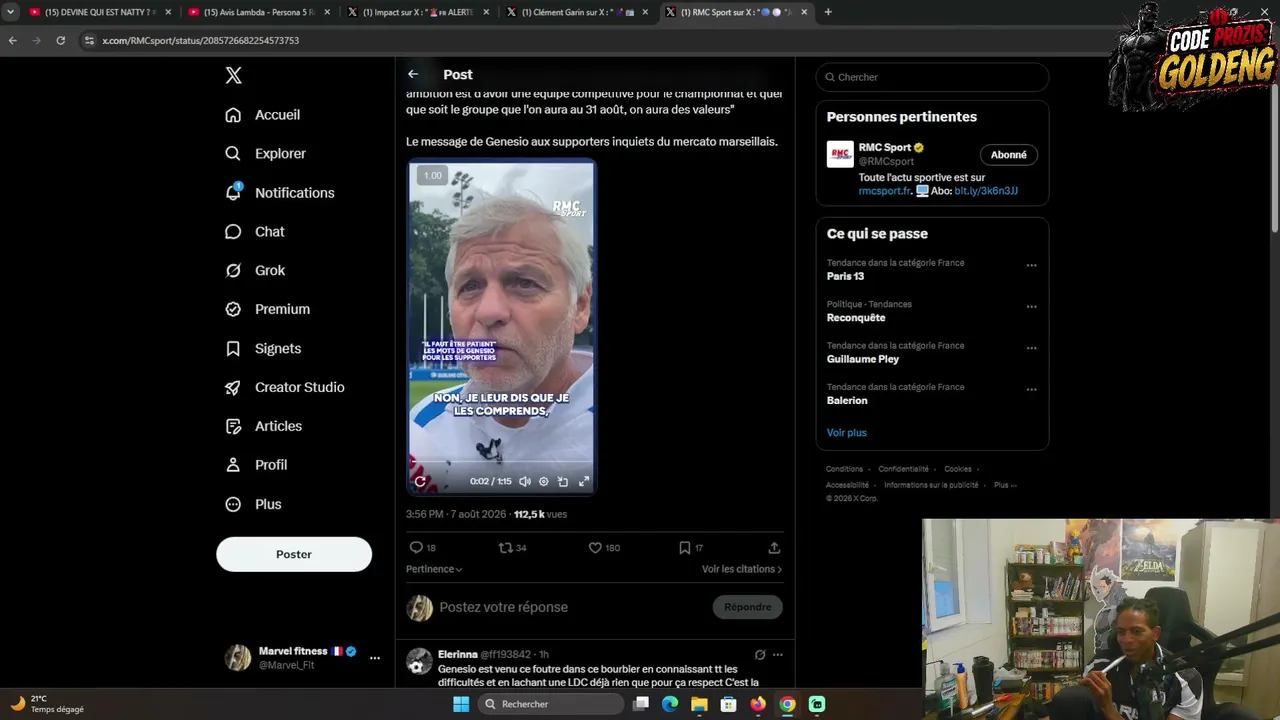Image resolution: width=1280 pixels, height=720 pixels.
Task: Open the blt.ly/3k6n3JJ link
Action: tap(986, 191)
